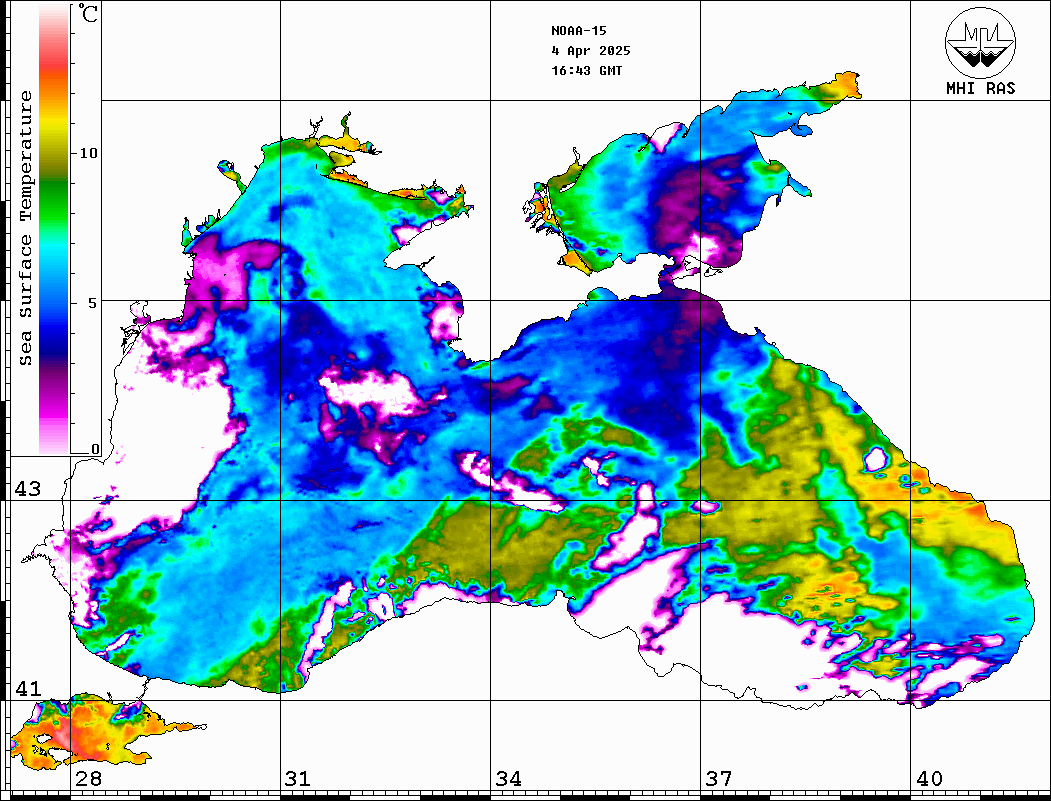Click the 0 tick on the color scale
The width and height of the screenshot is (1051, 801).
[x=95, y=449]
